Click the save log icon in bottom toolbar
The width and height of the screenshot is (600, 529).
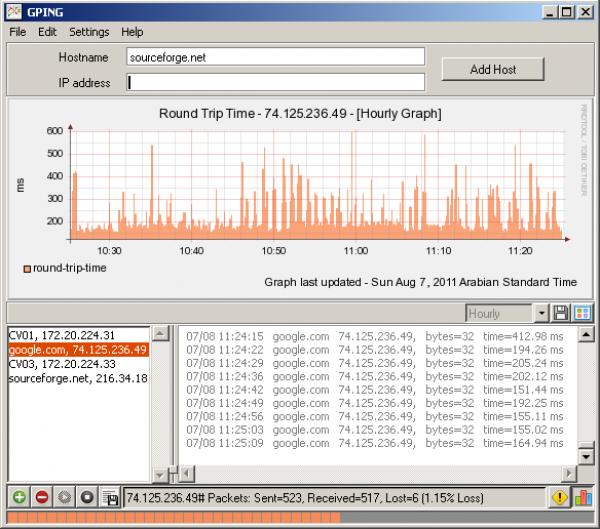(x=110, y=497)
